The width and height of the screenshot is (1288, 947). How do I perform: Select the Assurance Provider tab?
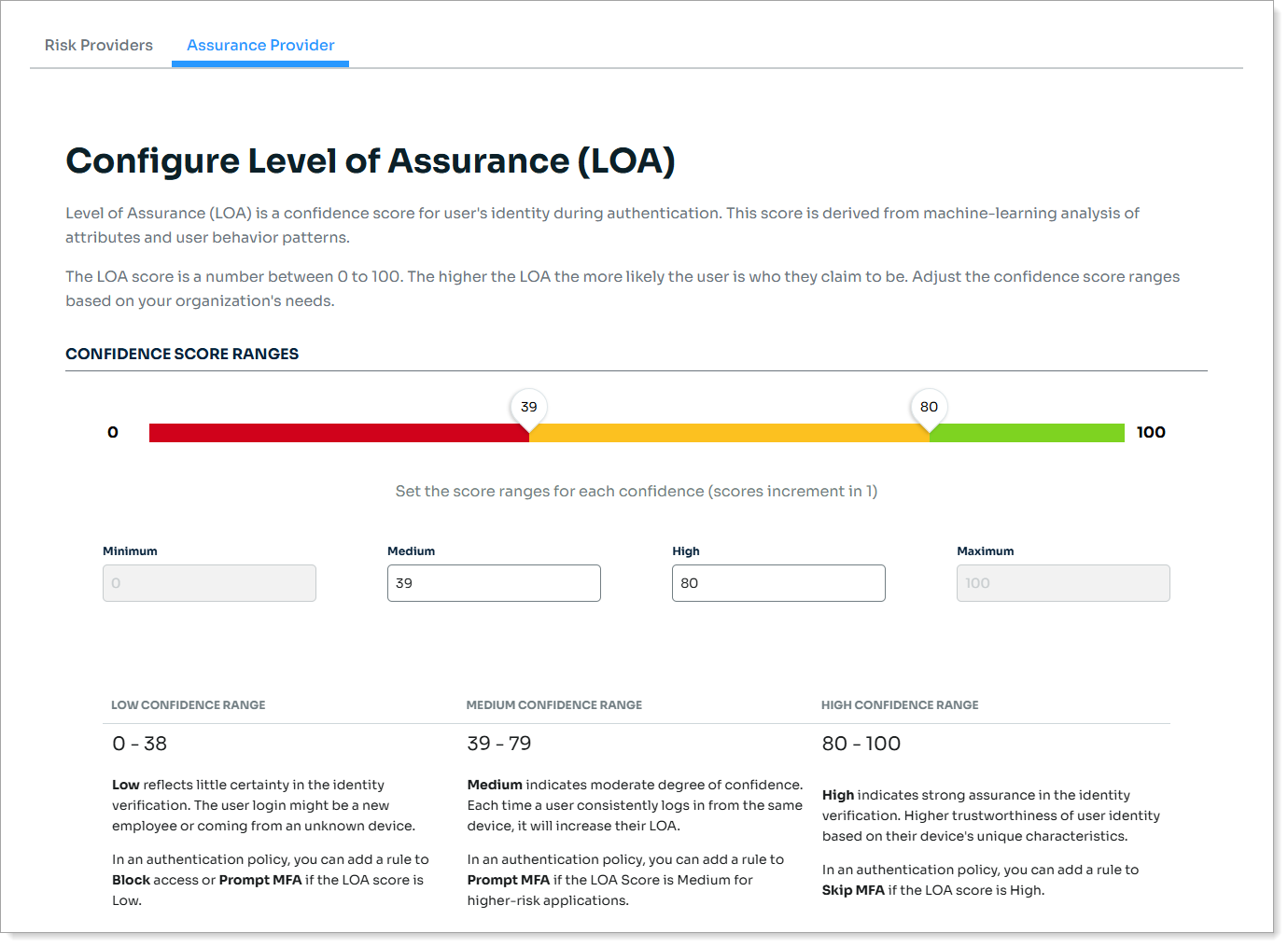pos(260,45)
